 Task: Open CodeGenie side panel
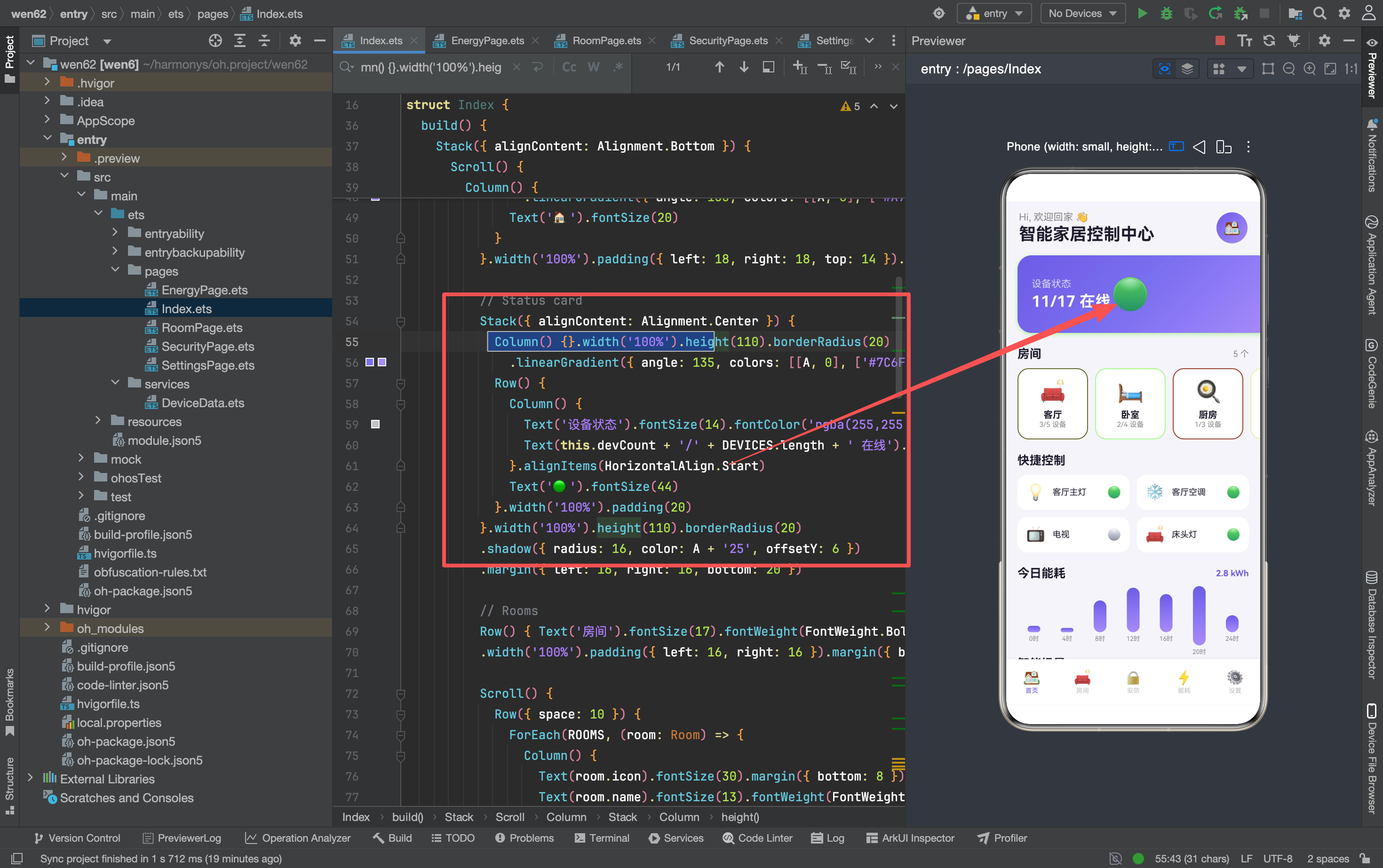point(1372,373)
